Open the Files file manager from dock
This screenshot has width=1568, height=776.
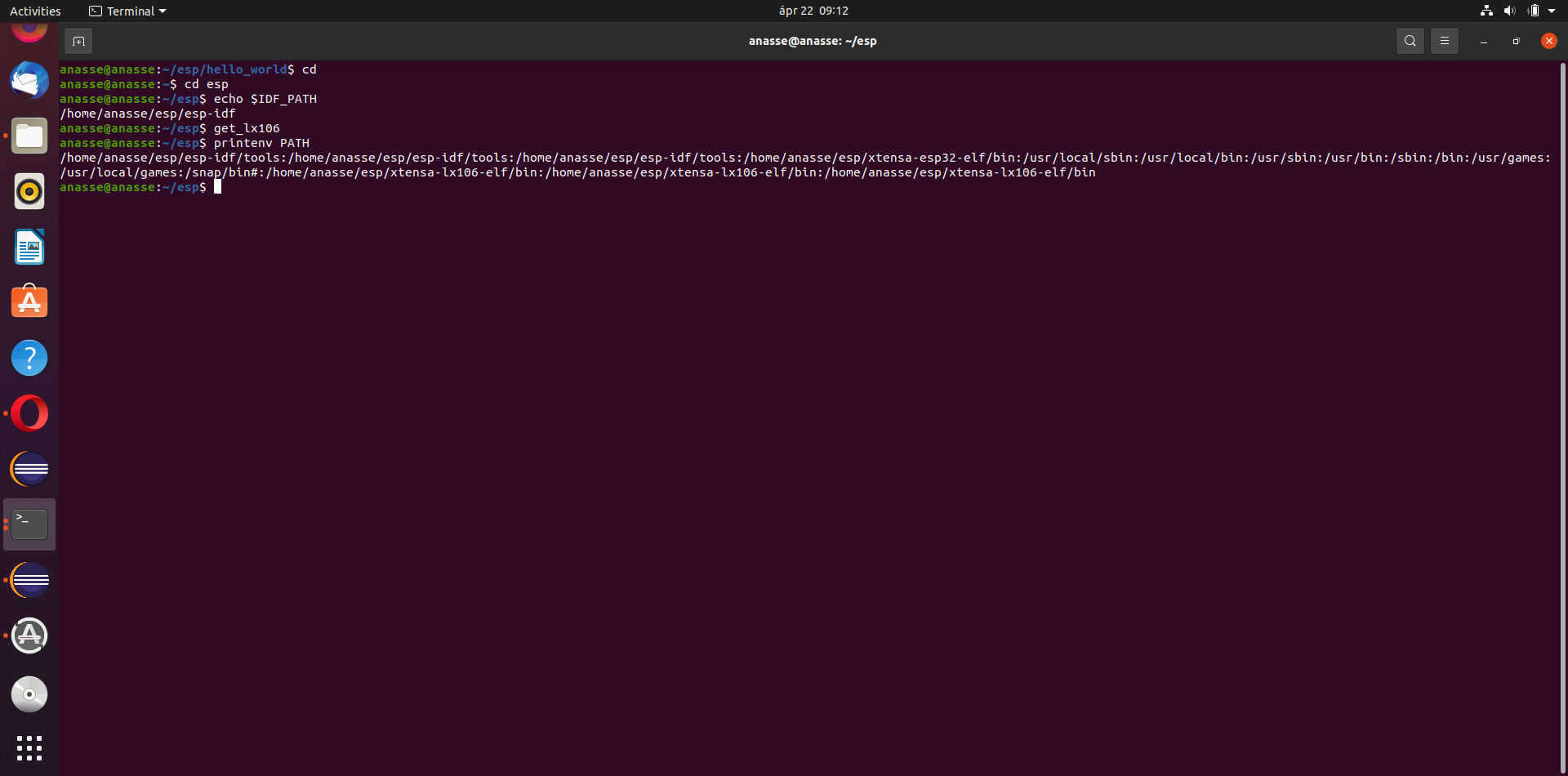[x=29, y=136]
